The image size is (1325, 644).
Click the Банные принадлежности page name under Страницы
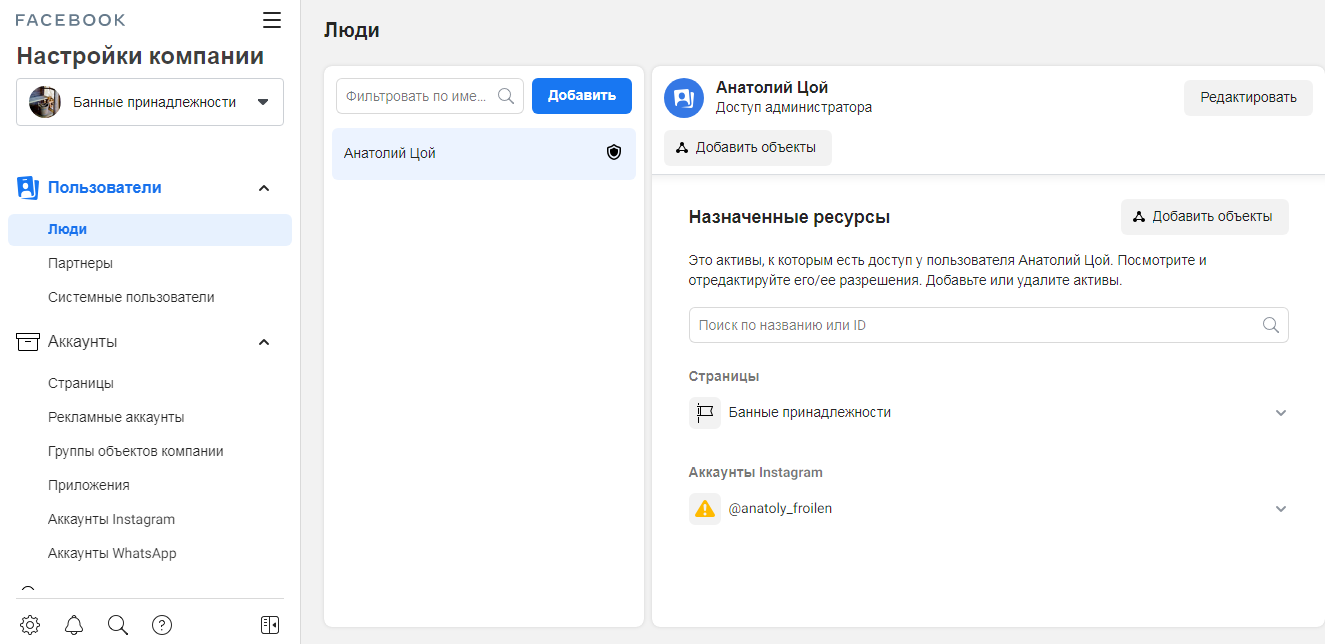[x=810, y=412]
